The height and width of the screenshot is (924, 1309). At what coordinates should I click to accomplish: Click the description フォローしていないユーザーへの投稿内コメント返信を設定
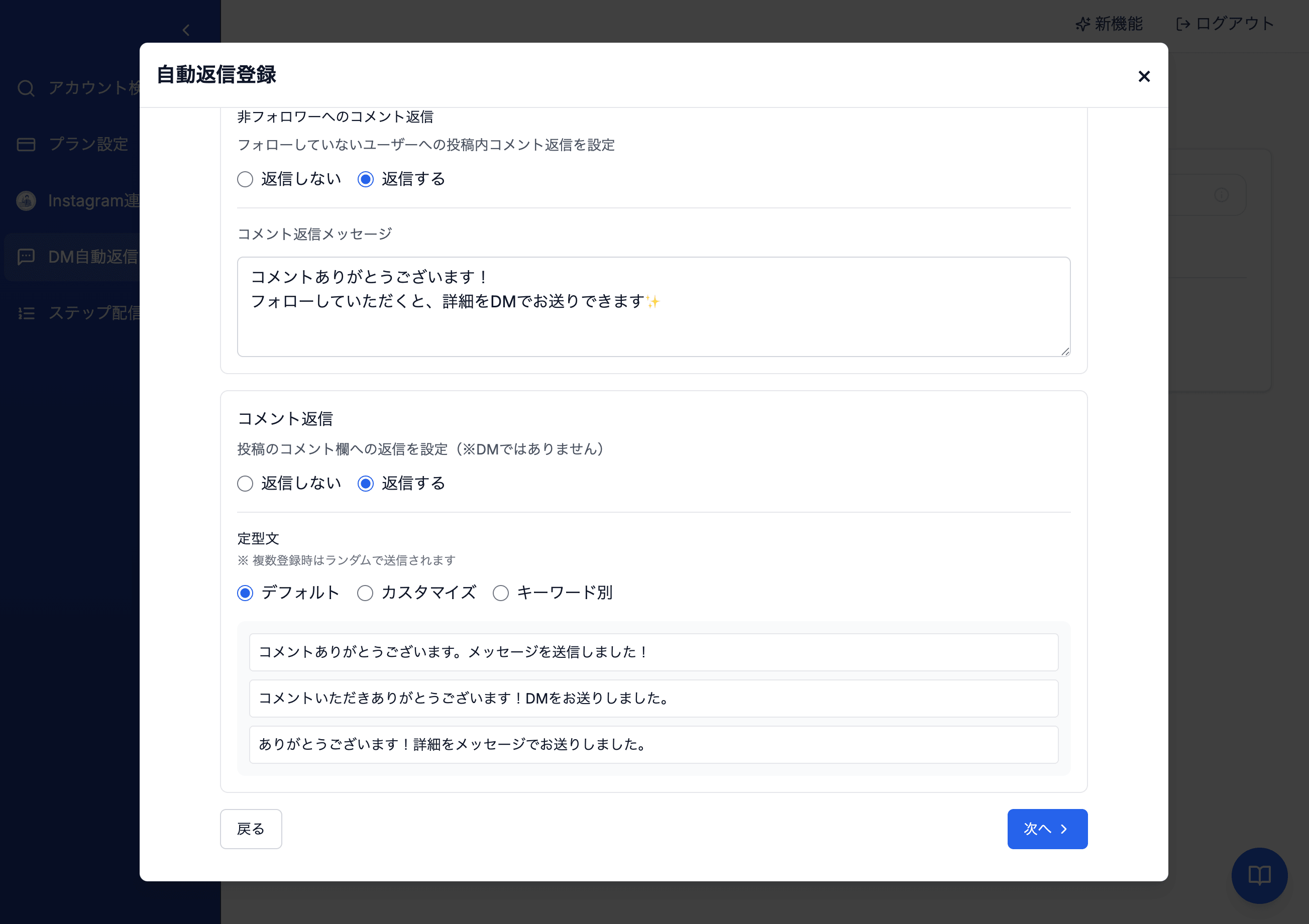426,145
